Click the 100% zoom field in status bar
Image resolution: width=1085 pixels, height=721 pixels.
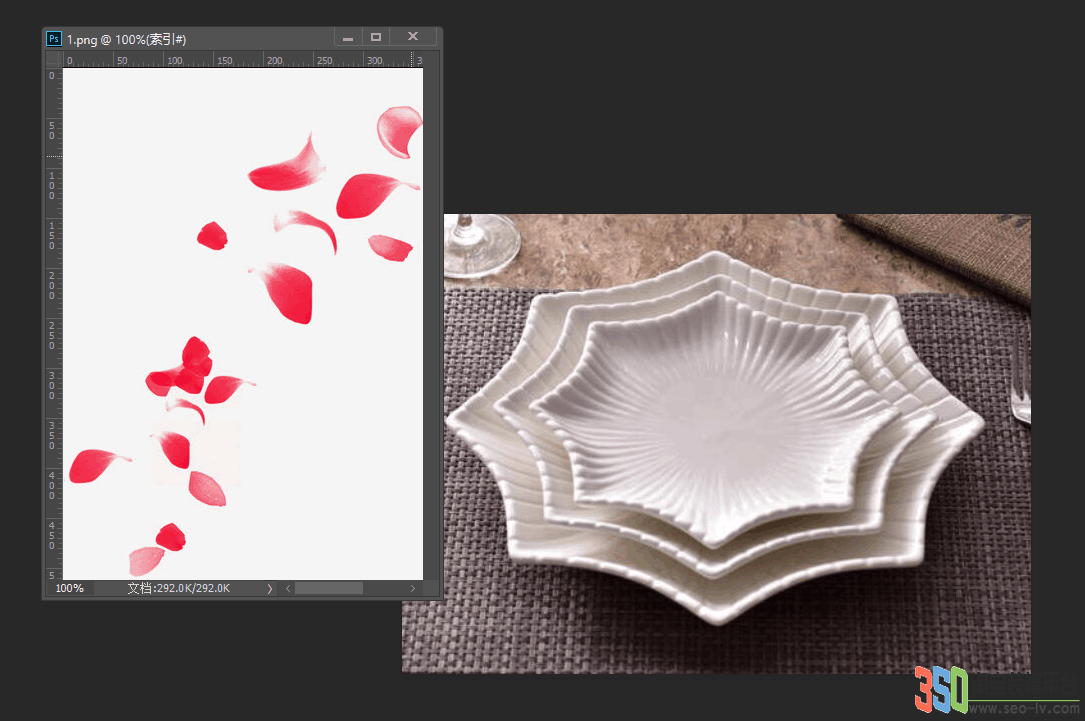pos(70,588)
